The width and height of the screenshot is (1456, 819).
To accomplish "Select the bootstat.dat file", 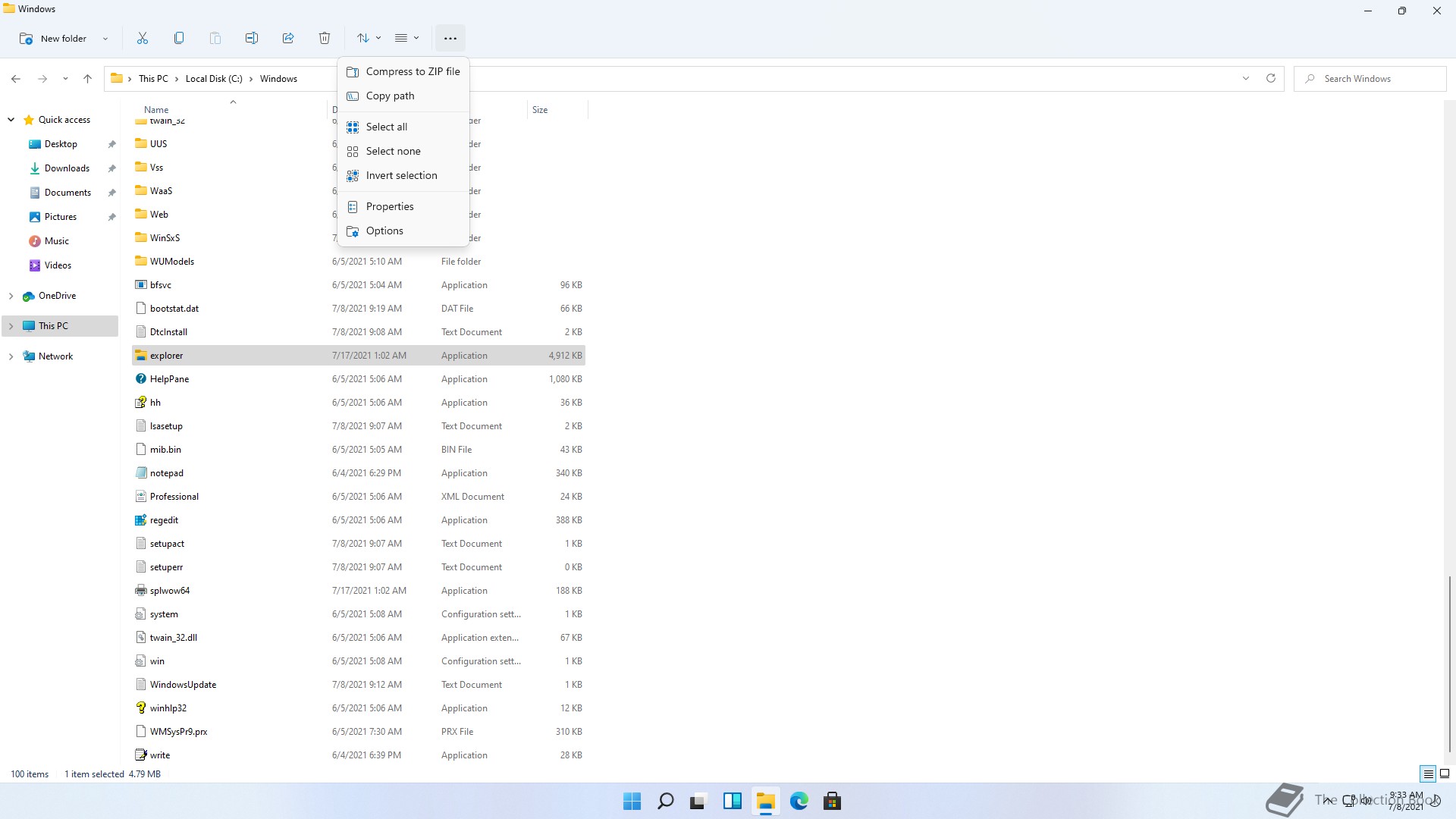I will click(x=358, y=309).
